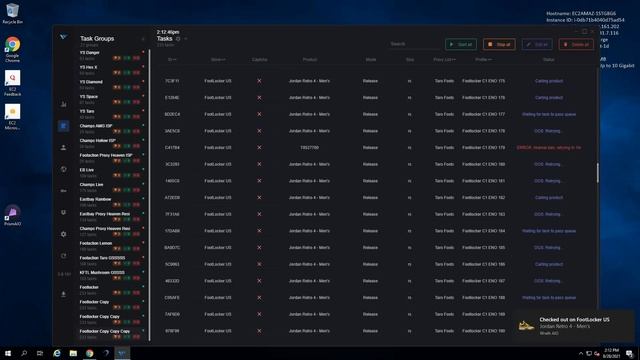The width and height of the screenshot is (640, 360).
Task: Select the Footaction Proxy Heaven ISP group
Action: pyautogui.click(x=111, y=158)
